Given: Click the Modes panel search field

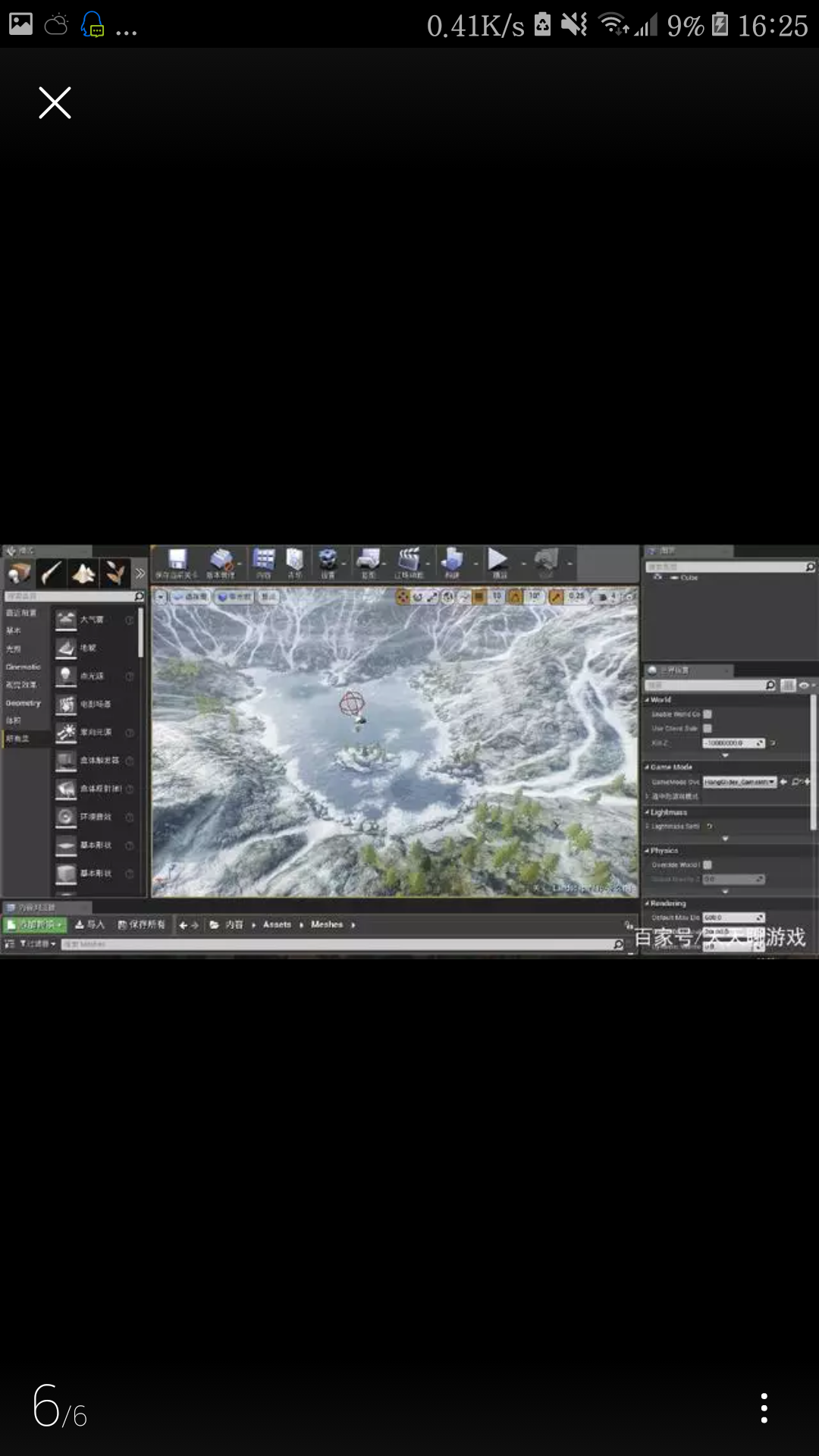Looking at the screenshot, I should point(74,597).
